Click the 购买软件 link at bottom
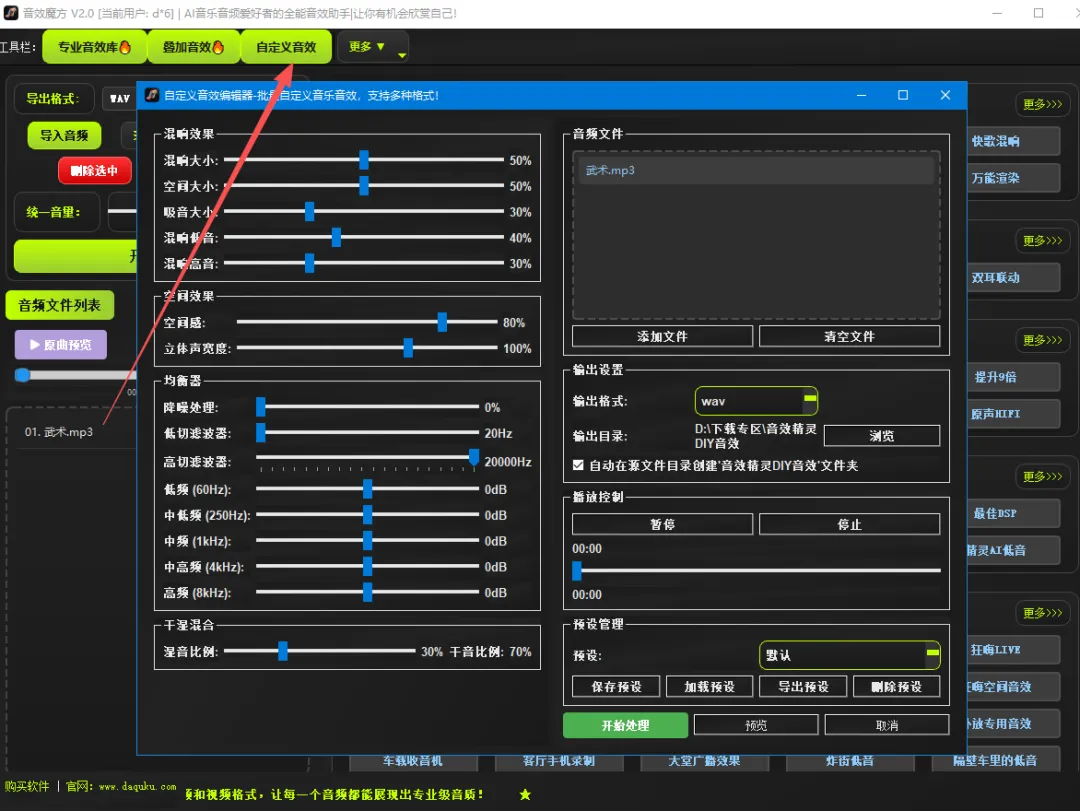Image resolution: width=1080 pixels, height=811 pixels. click(x=27, y=786)
